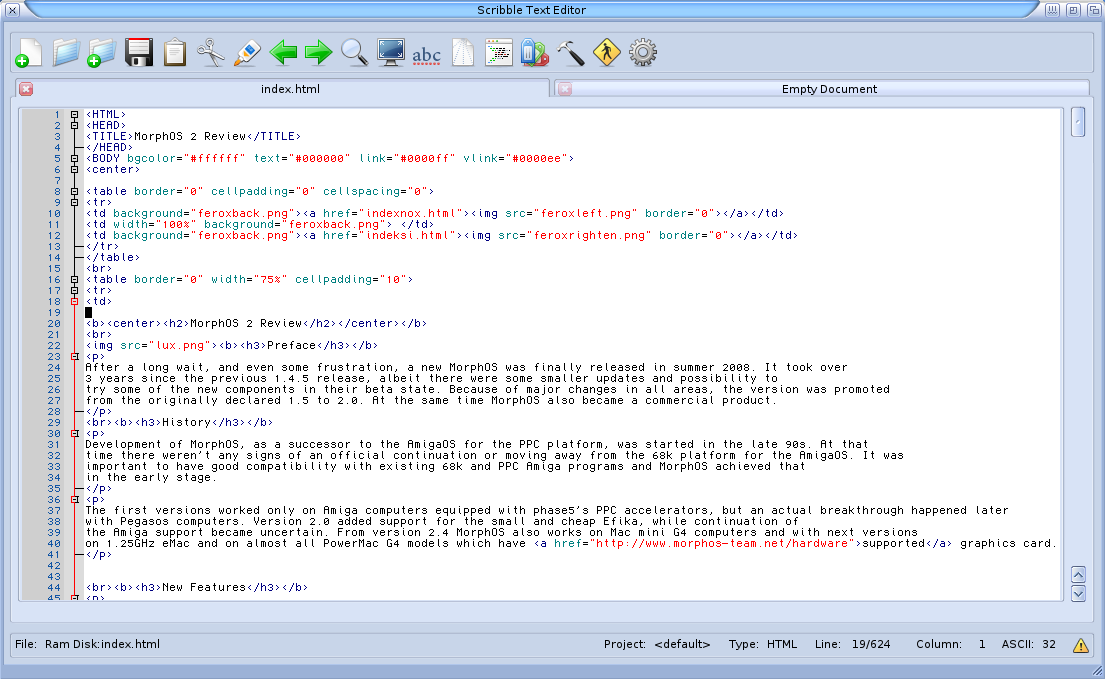Collapse the tr fold on line 17
The width and height of the screenshot is (1105, 679).
point(75,291)
